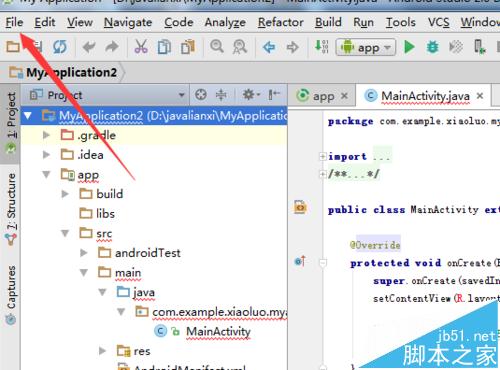Open the Tools menu
The width and height of the screenshot is (500, 370).
point(401,22)
